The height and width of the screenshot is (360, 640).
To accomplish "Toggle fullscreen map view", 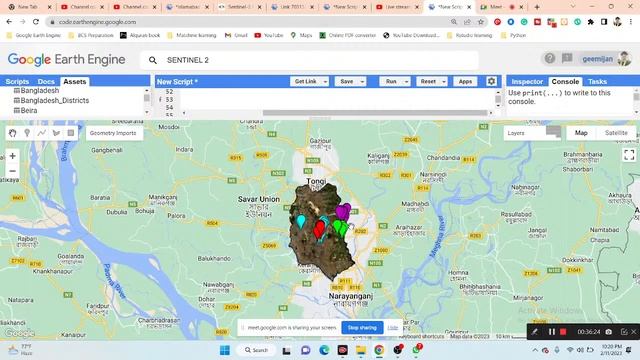I will pos(629,155).
